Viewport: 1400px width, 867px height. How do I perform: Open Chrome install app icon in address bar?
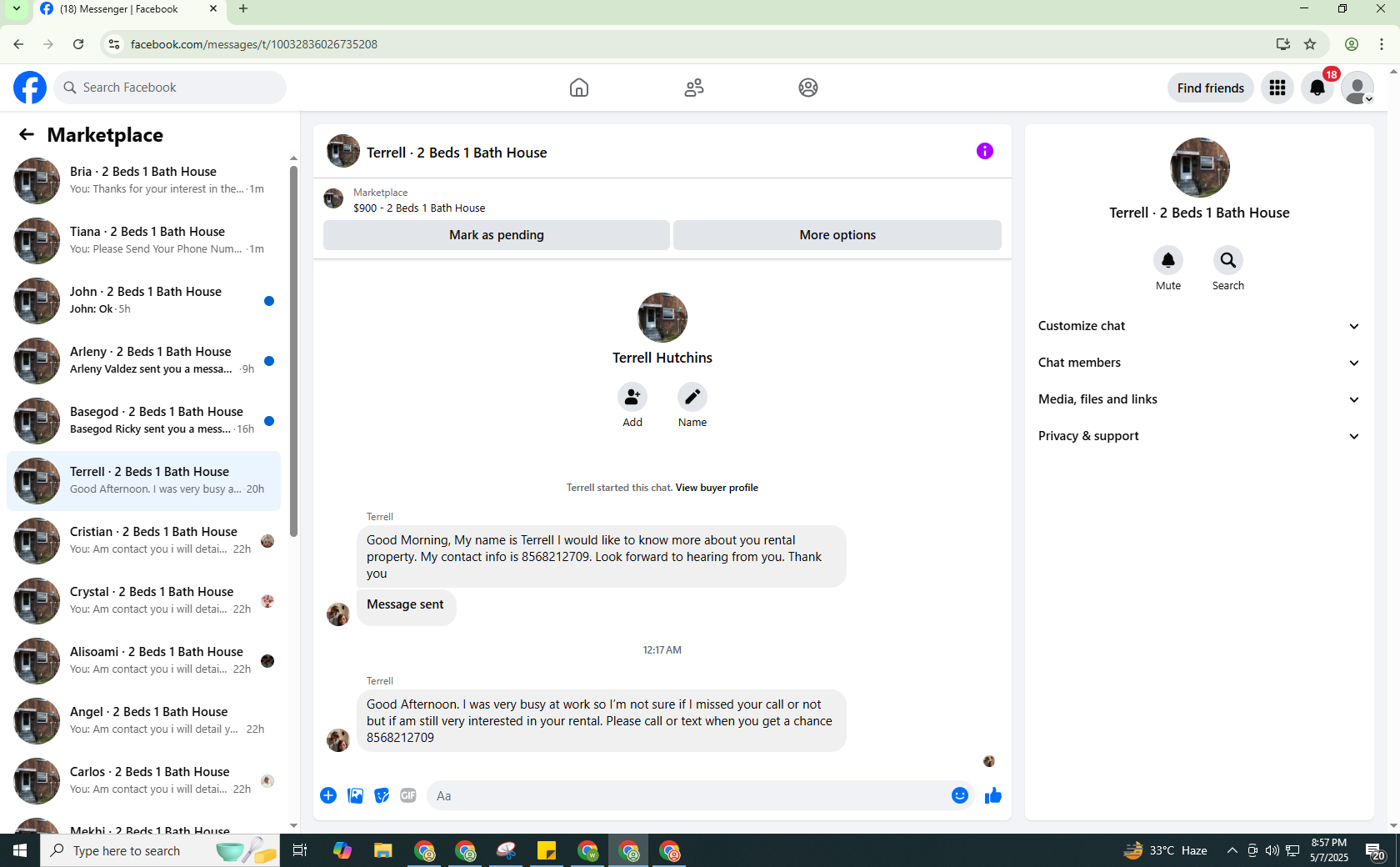[x=1283, y=44]
